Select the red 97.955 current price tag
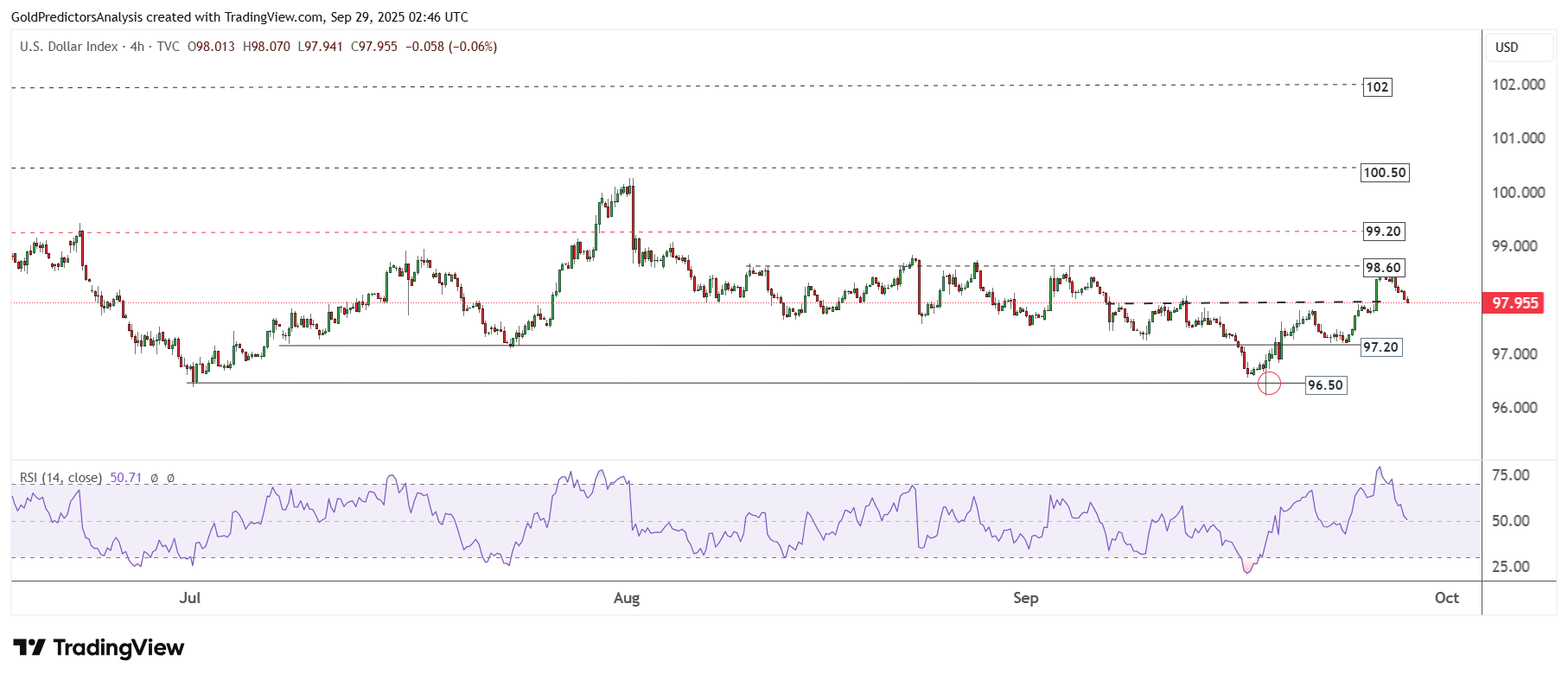Viewport: 1568px width, 680px height. (x=1514, y=303)
